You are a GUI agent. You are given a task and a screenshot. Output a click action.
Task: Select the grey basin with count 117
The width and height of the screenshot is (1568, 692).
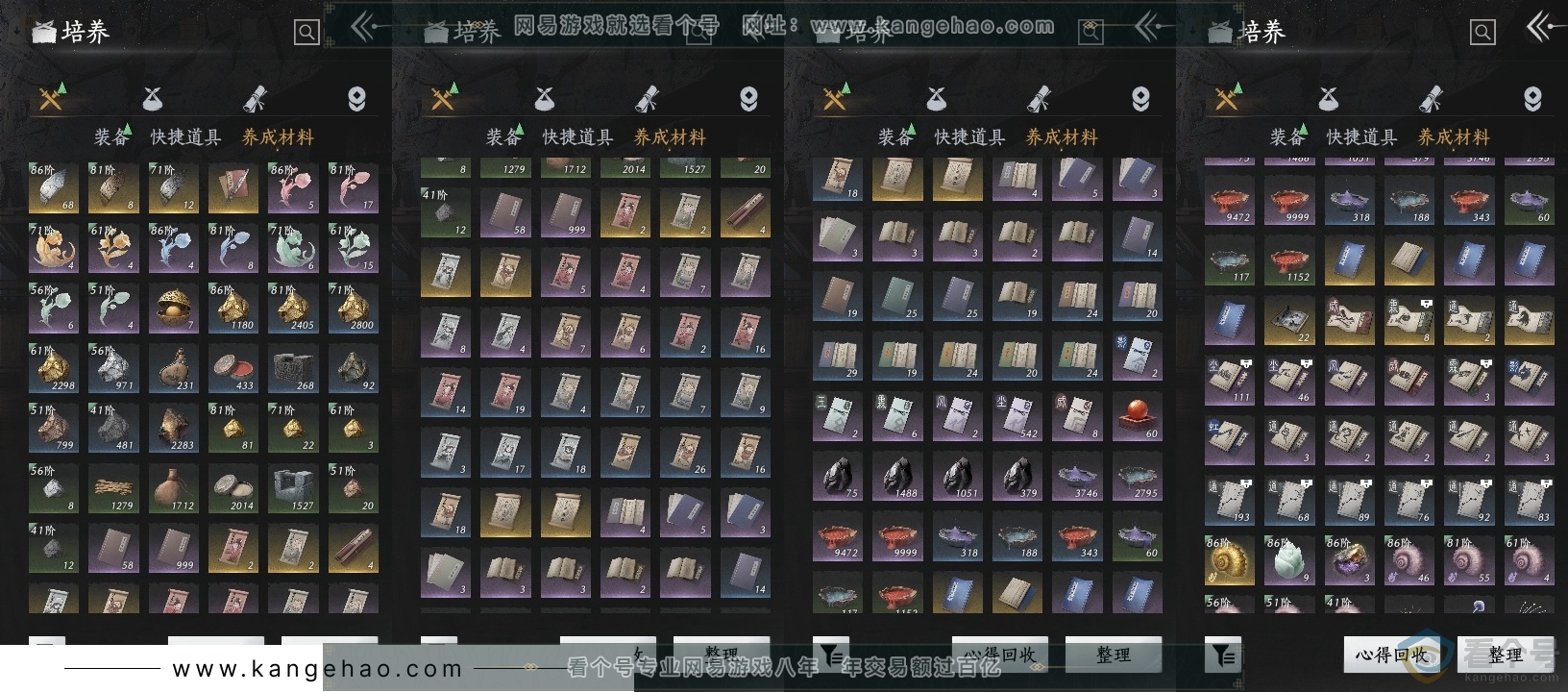1230,259
